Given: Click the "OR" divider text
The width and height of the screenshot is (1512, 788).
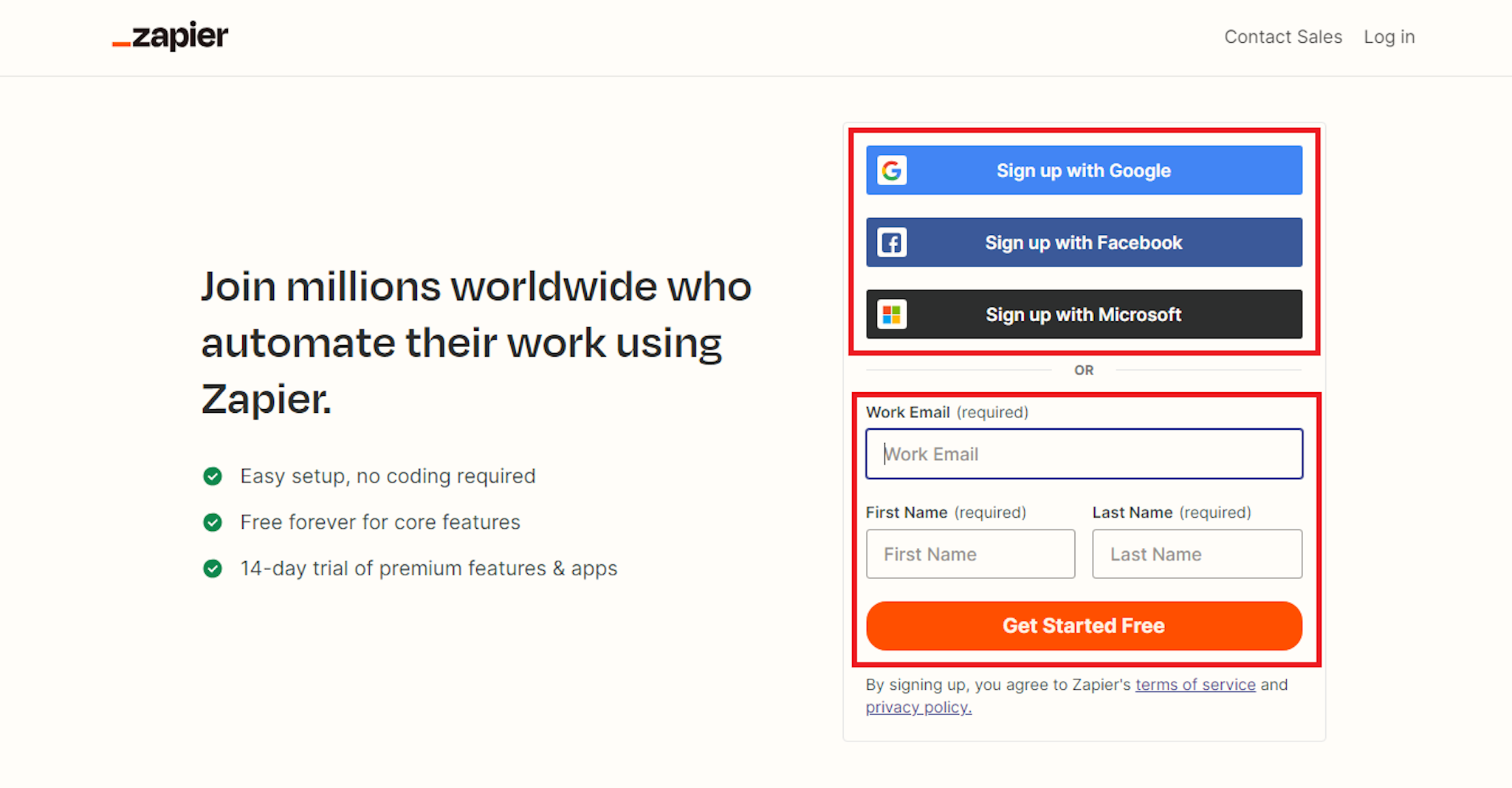Looking at the screenshot, I should click(x=1084, y=370).
